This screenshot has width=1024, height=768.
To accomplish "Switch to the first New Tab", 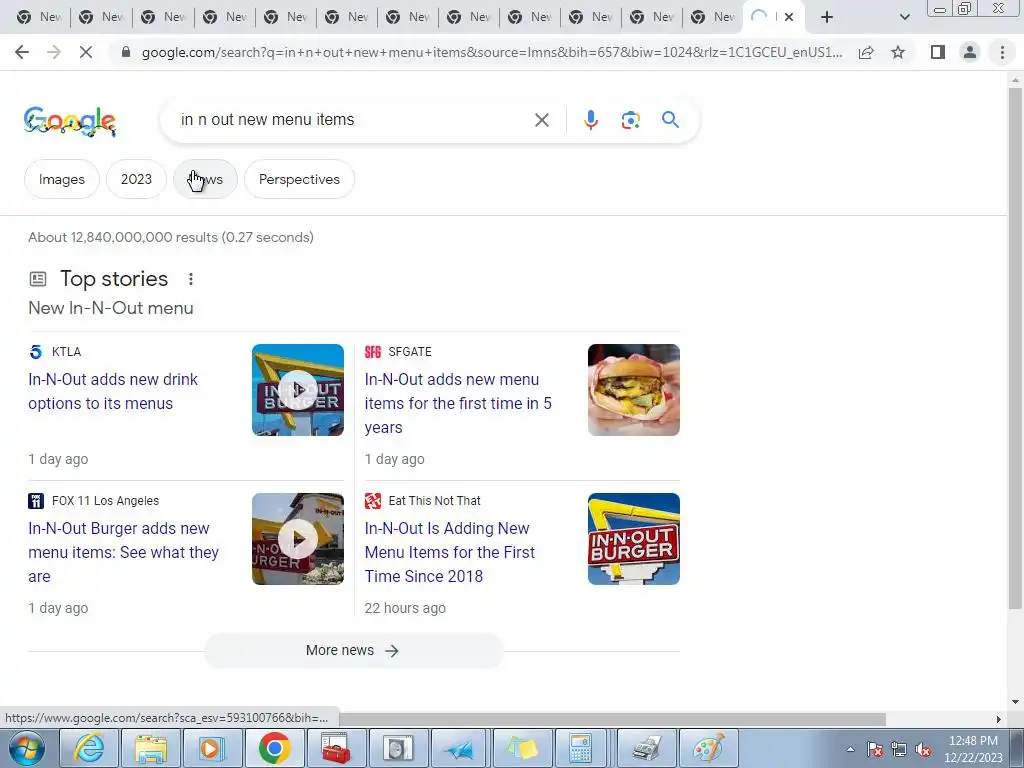I will (x=39, y=17).
